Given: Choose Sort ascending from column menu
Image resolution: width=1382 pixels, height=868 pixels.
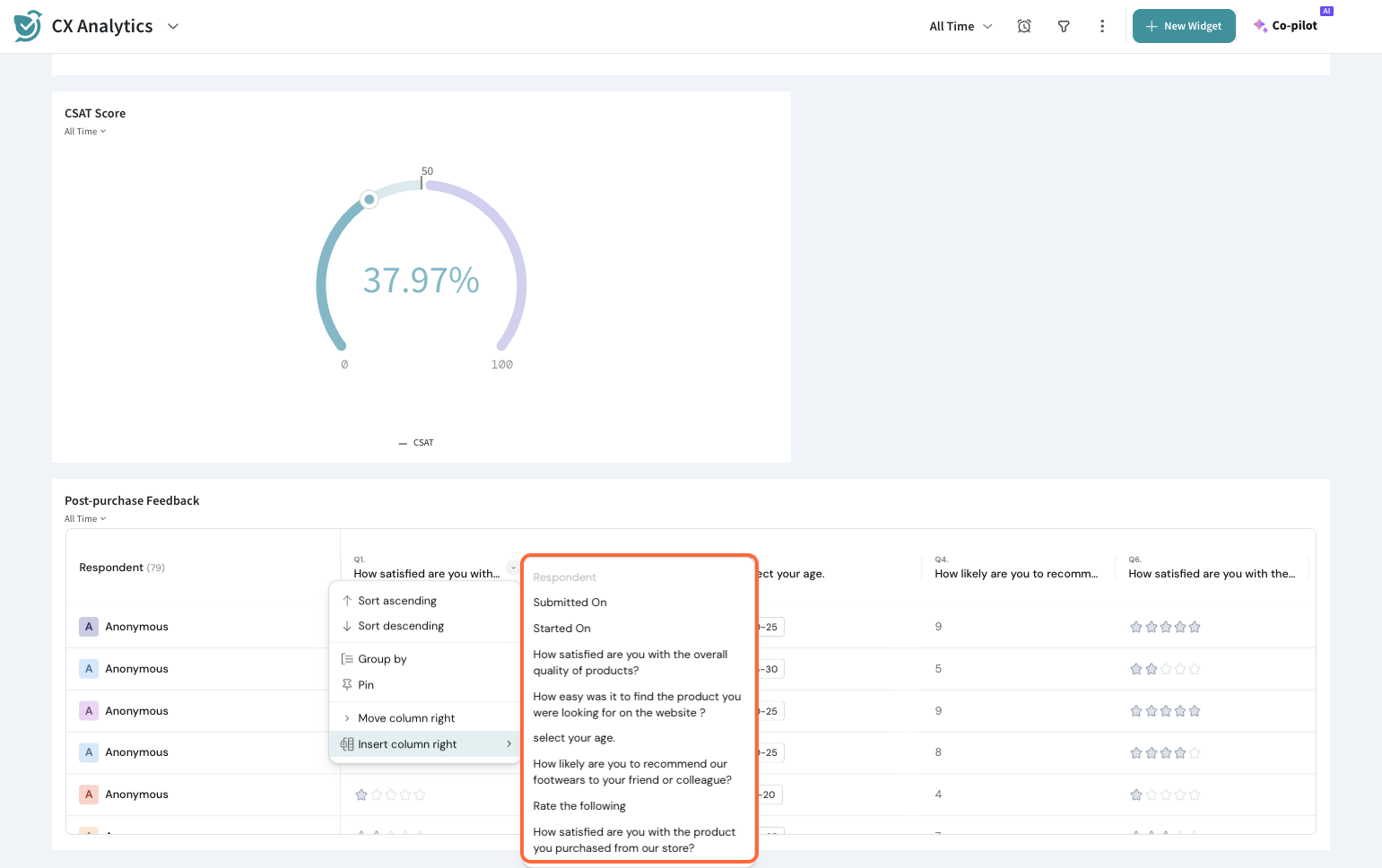Looking at the screenshot, I should pyautogui.click(x=396, y=601).
